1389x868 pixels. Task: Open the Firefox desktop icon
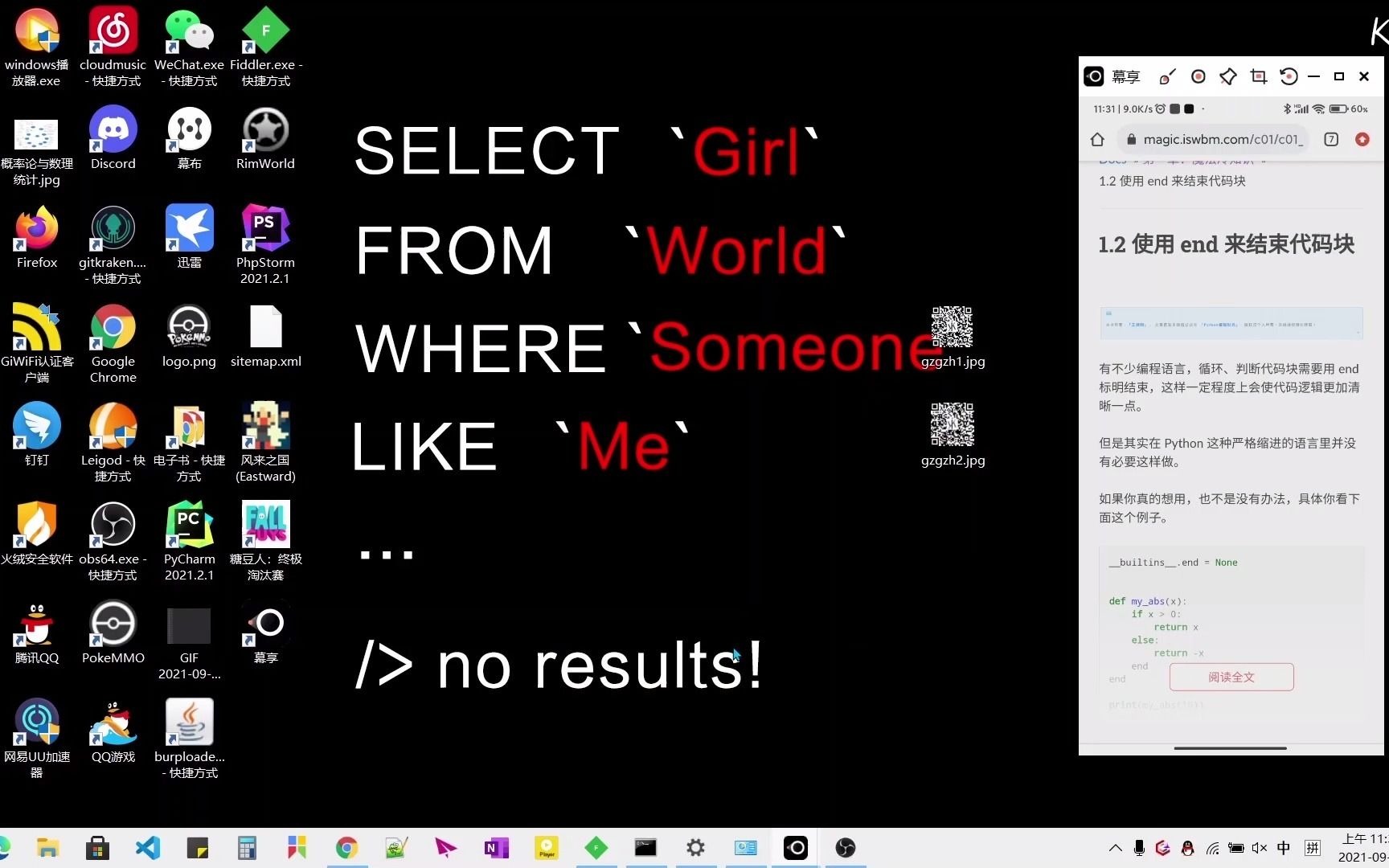[36, 237]
